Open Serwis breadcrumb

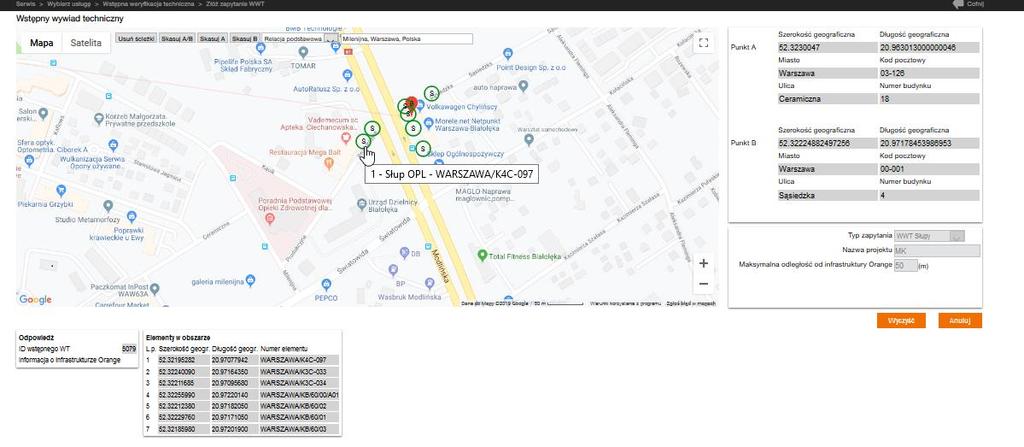[x=26, y=4]
